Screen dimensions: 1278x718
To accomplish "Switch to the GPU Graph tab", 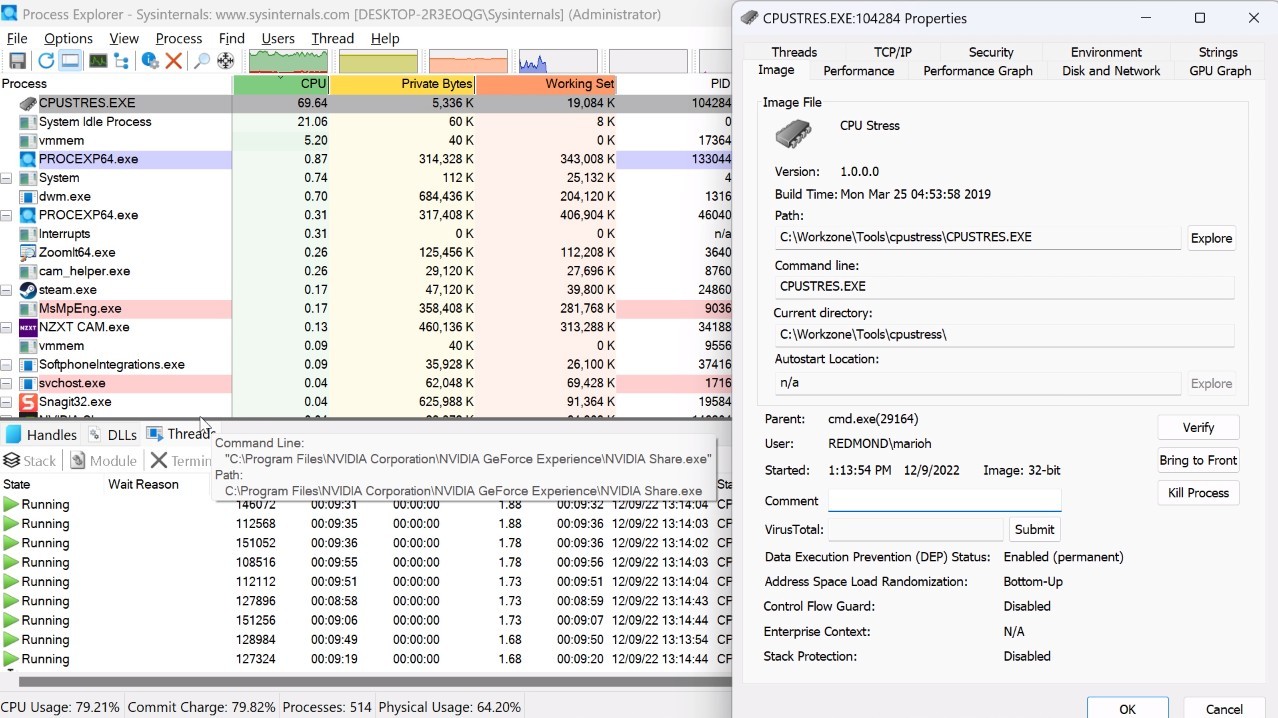I will 1219,70.
